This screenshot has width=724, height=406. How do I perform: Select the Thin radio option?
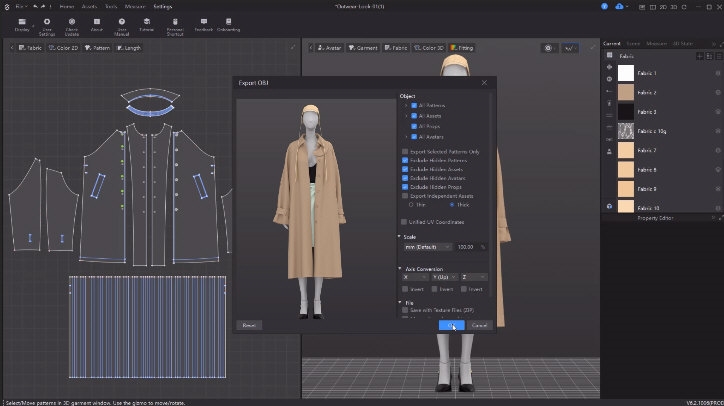(x=411, y=205)
